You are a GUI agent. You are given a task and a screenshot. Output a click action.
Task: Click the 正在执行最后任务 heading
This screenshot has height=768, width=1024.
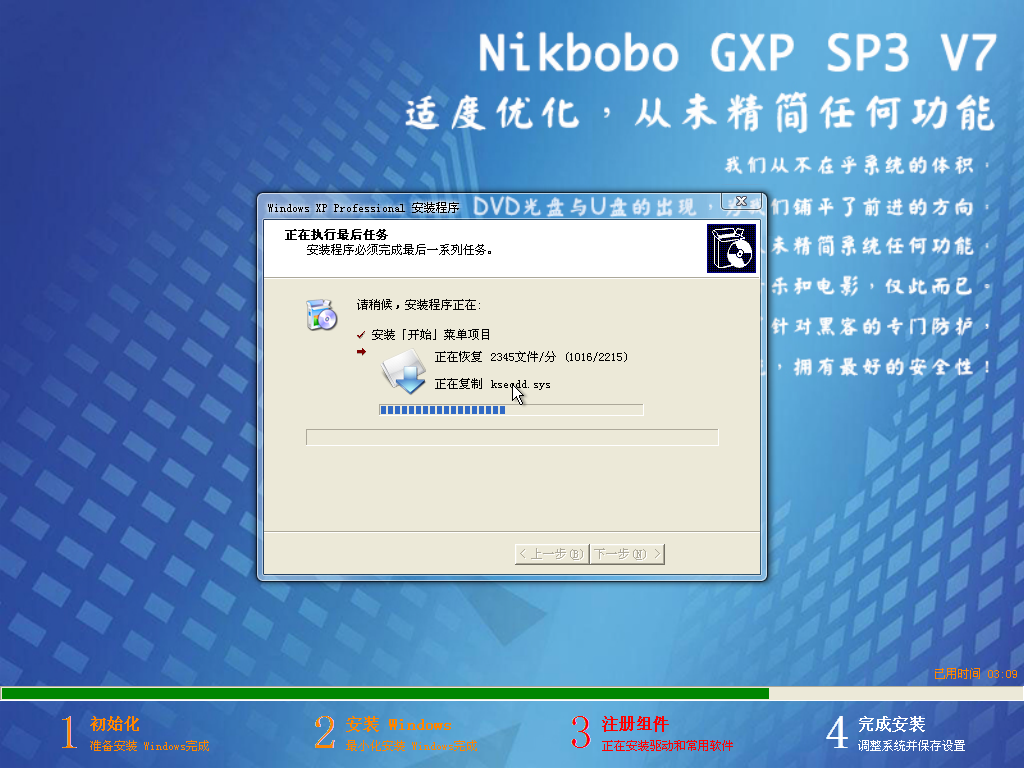tap(336, 234)
